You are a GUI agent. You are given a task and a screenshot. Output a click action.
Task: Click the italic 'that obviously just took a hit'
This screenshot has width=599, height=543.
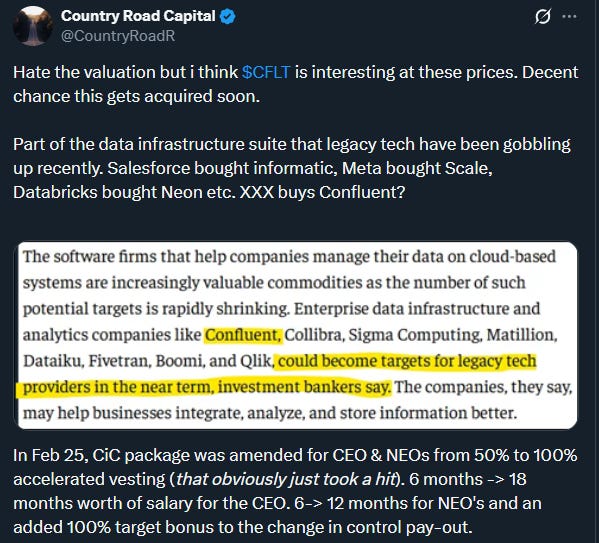[285, 479]
